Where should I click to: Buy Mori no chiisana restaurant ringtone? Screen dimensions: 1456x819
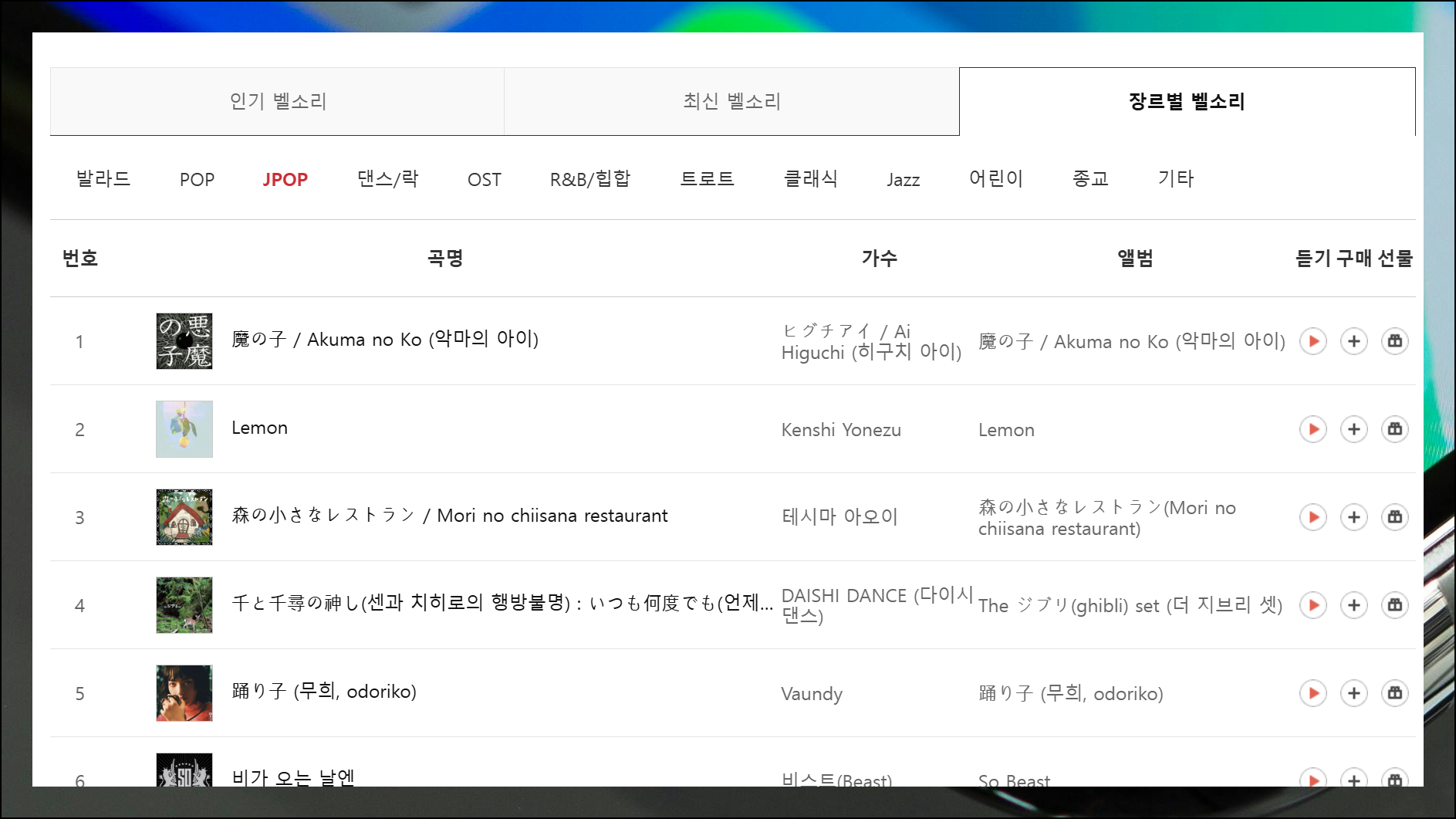click(1353, 517)
